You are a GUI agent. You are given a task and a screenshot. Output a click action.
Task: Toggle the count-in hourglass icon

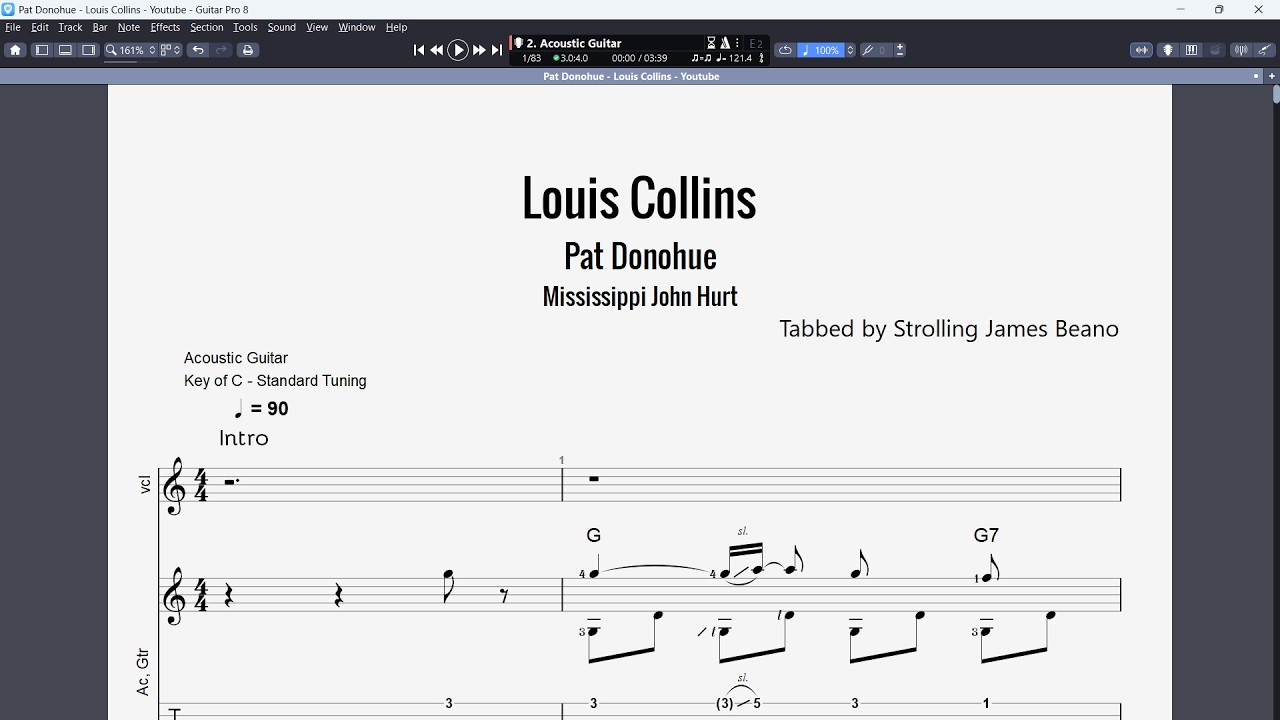711,43
